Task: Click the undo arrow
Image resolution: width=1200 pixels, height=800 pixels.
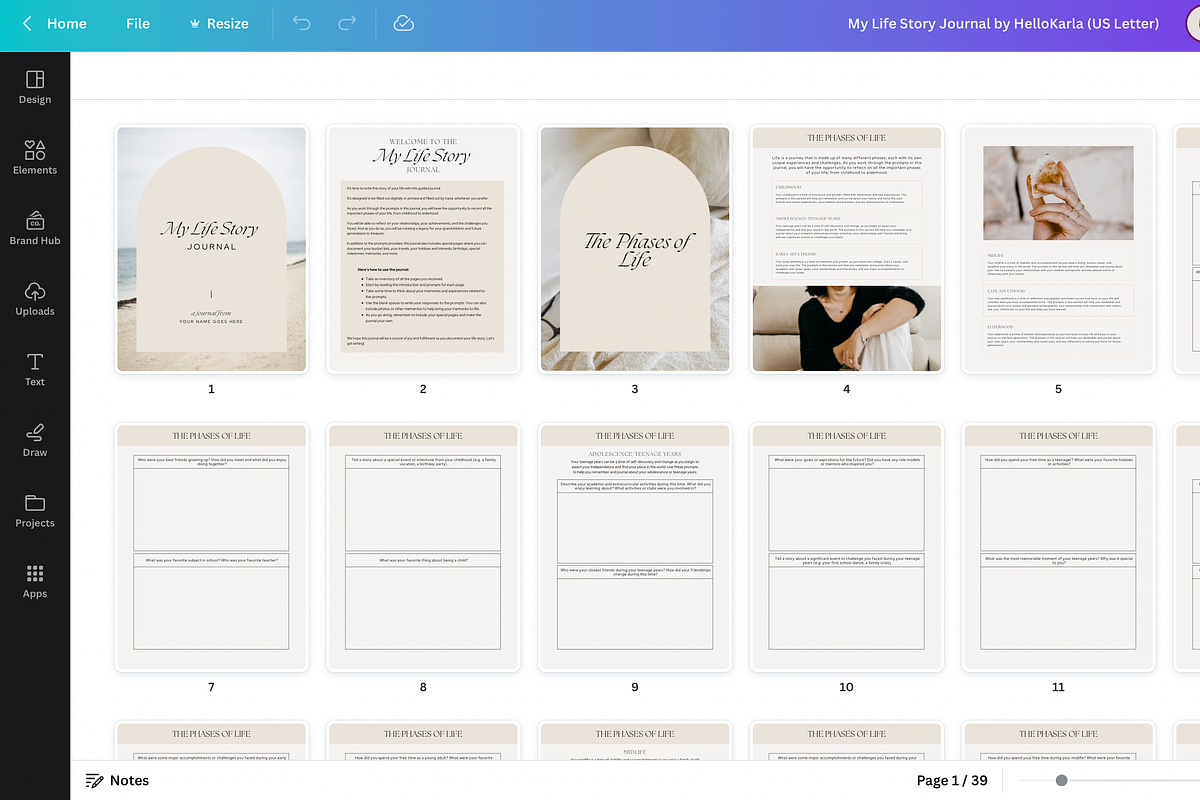Action: click(301, 23)
